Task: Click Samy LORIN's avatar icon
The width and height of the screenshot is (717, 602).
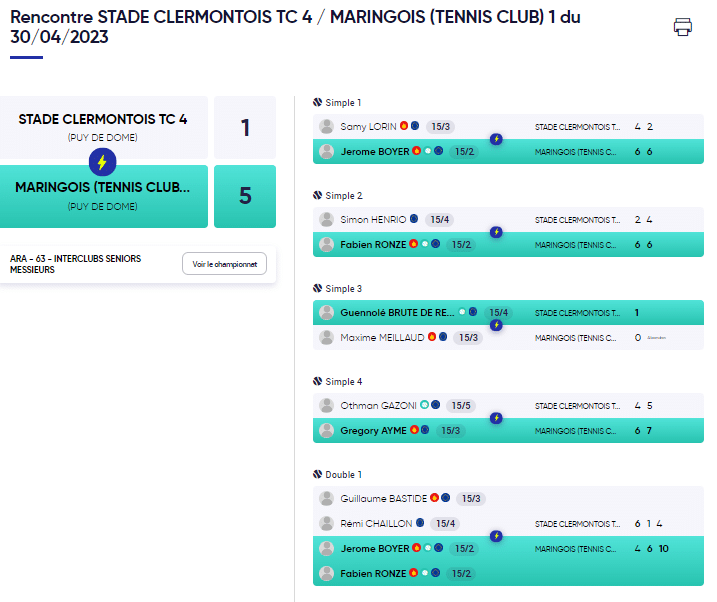Action: pyautogui.click(x=326, y=127)
